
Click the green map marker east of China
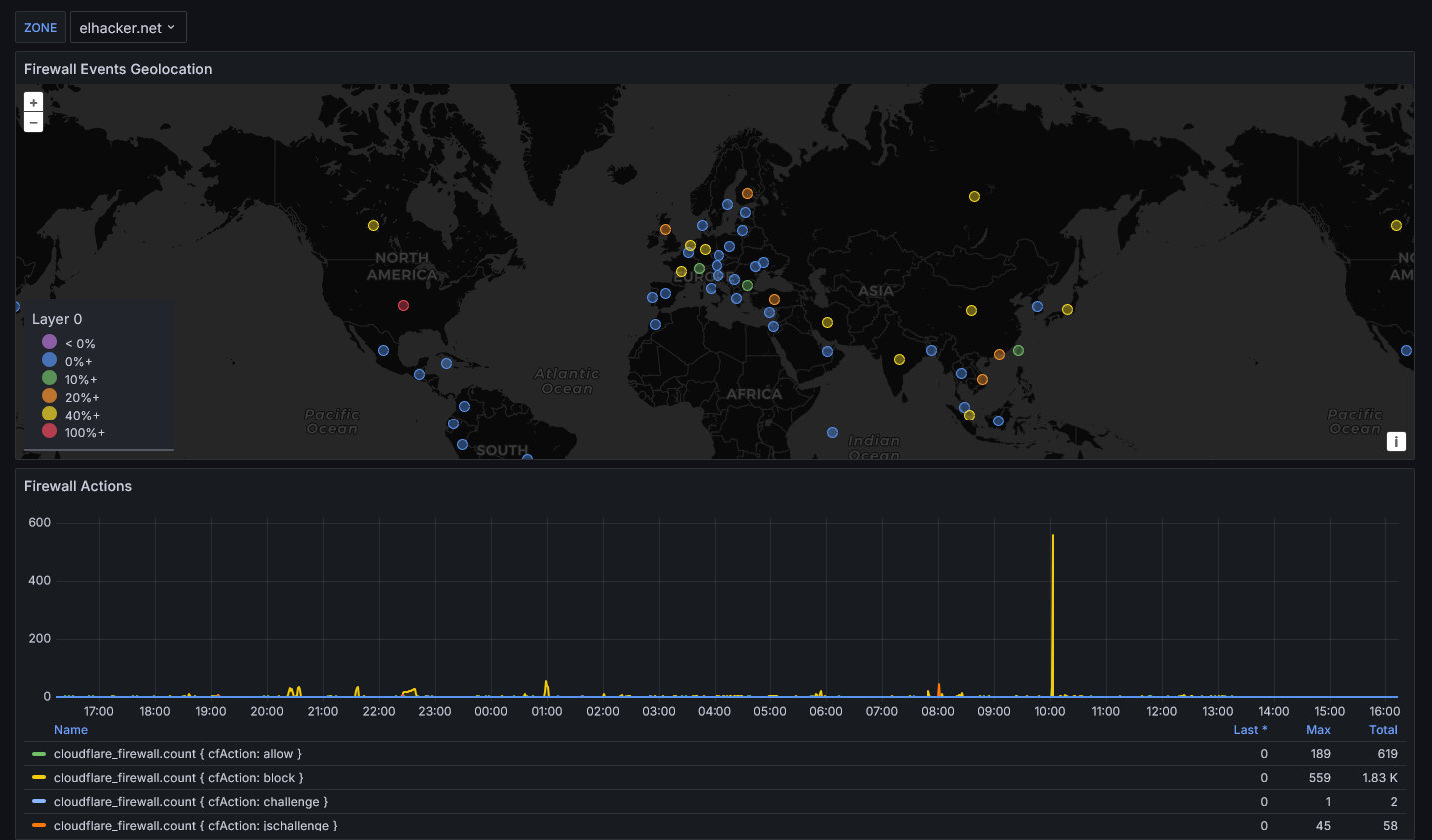point(1018,350)
